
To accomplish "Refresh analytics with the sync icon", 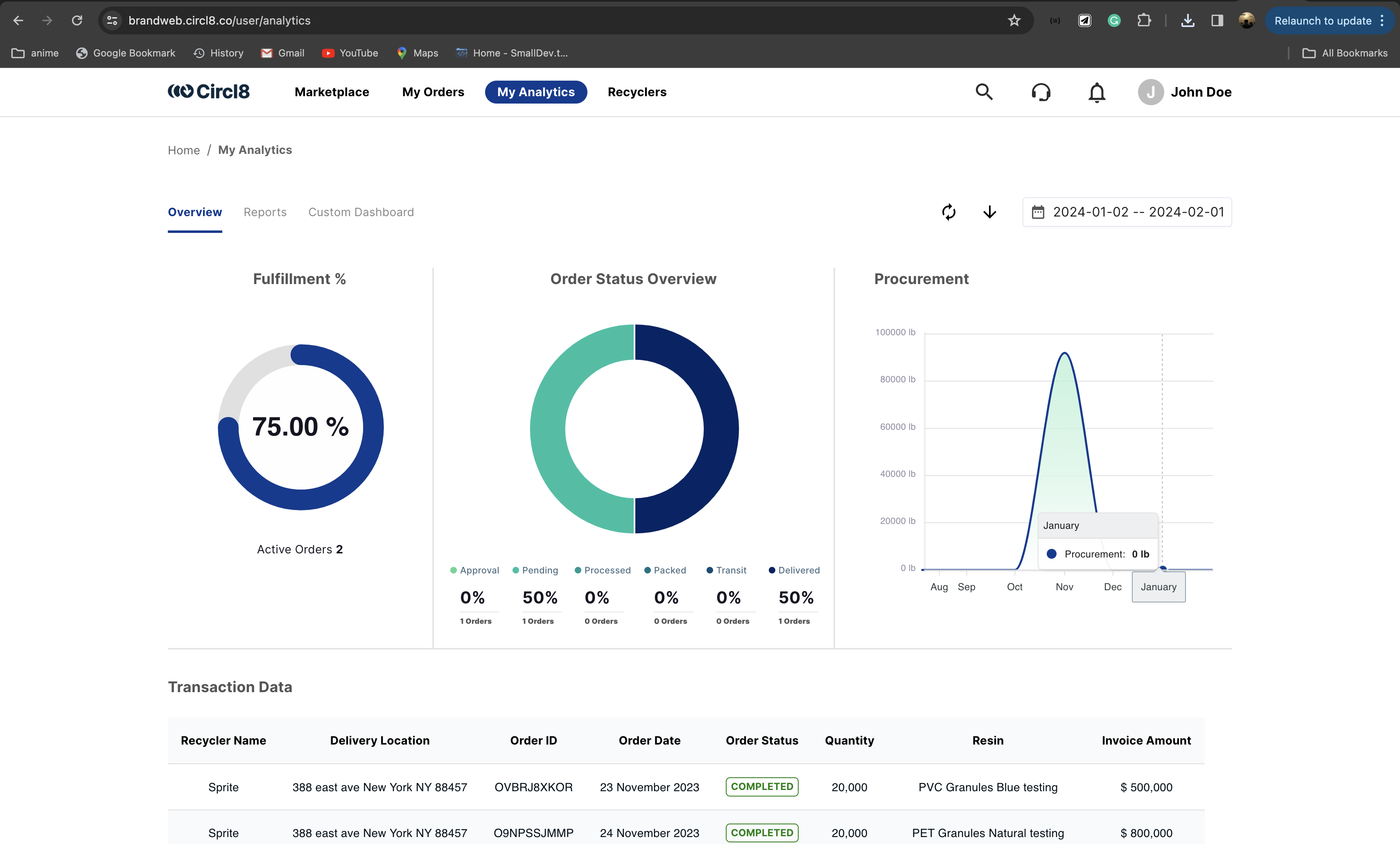I will [x=949, y=212].
